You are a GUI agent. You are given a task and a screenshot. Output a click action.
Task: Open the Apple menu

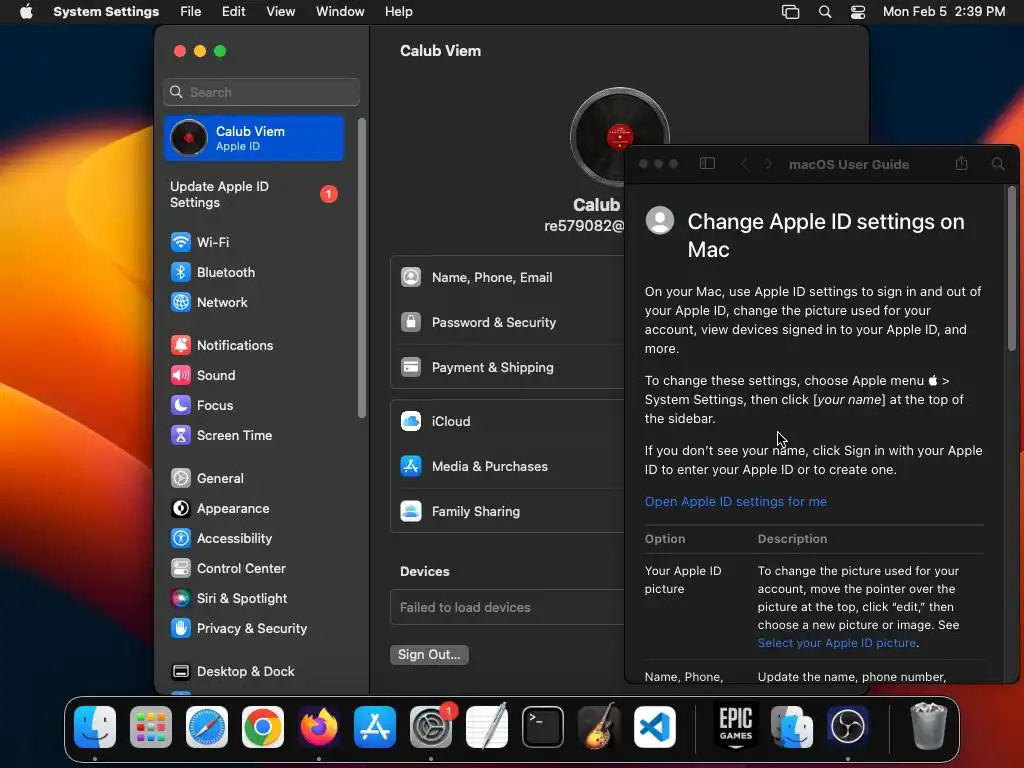pos(26,12)
